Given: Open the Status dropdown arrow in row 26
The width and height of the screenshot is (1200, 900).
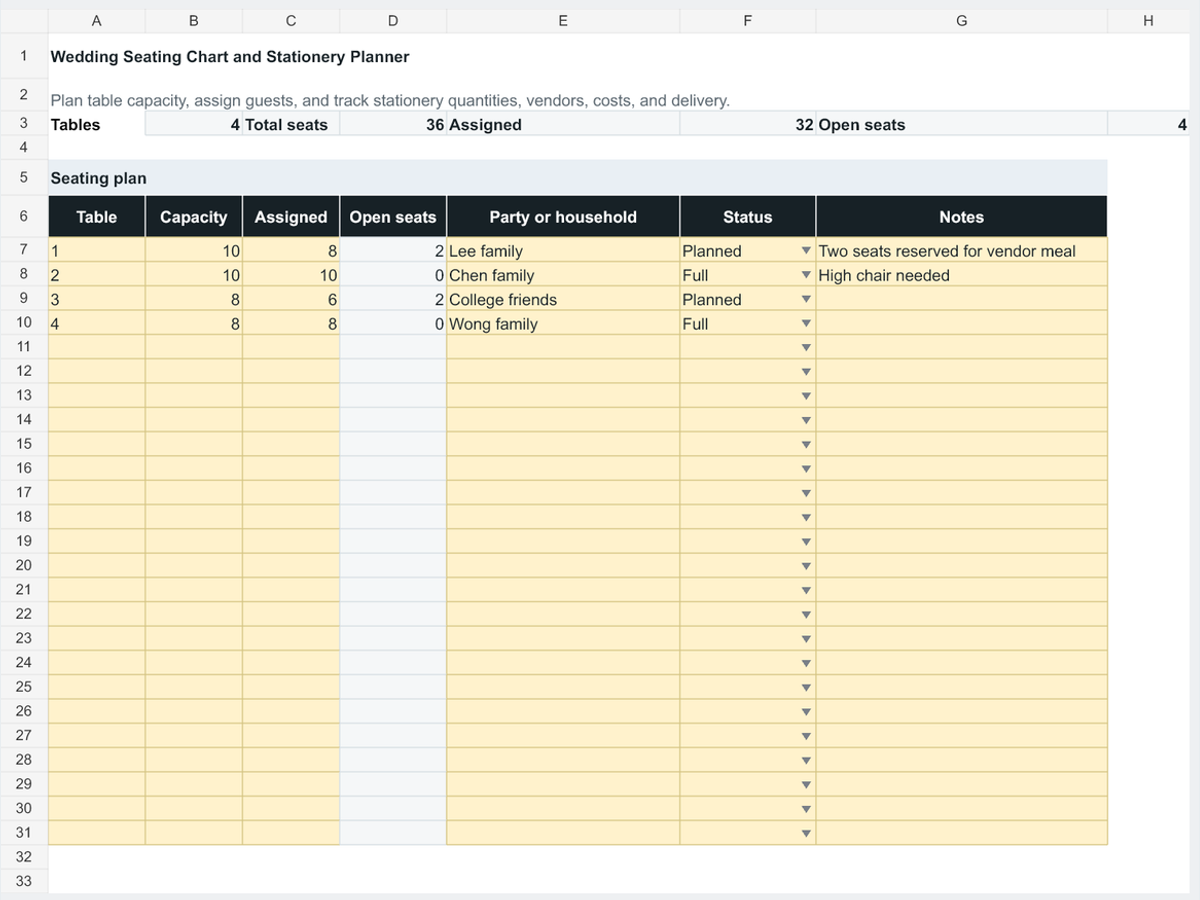Looking at the screenshot, I should pyautogui.click(x=806, y=712).
